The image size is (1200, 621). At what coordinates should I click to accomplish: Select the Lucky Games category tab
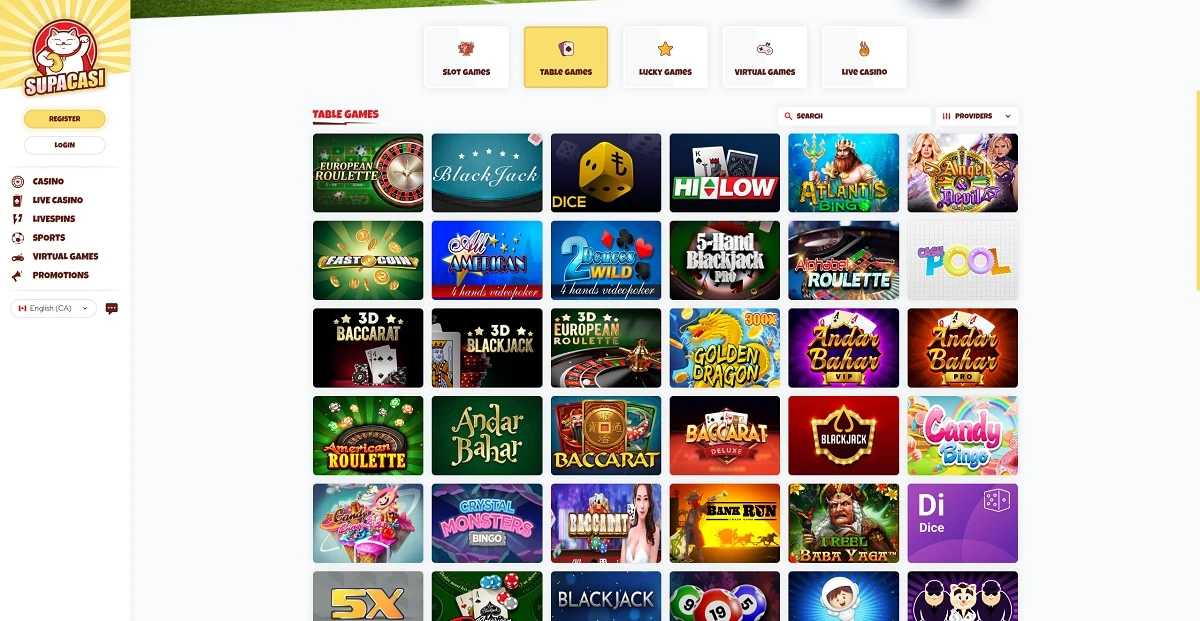click(665, 57)
